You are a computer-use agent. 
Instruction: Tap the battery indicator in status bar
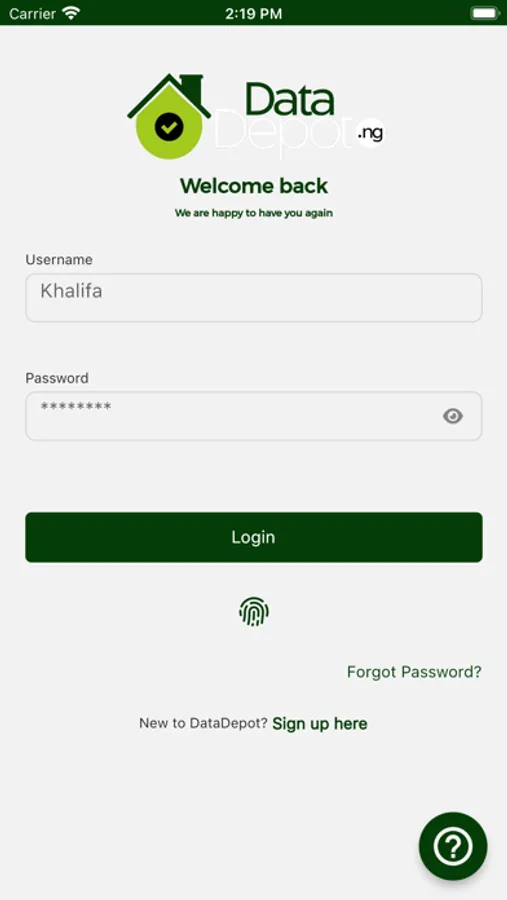coord(485,13)
